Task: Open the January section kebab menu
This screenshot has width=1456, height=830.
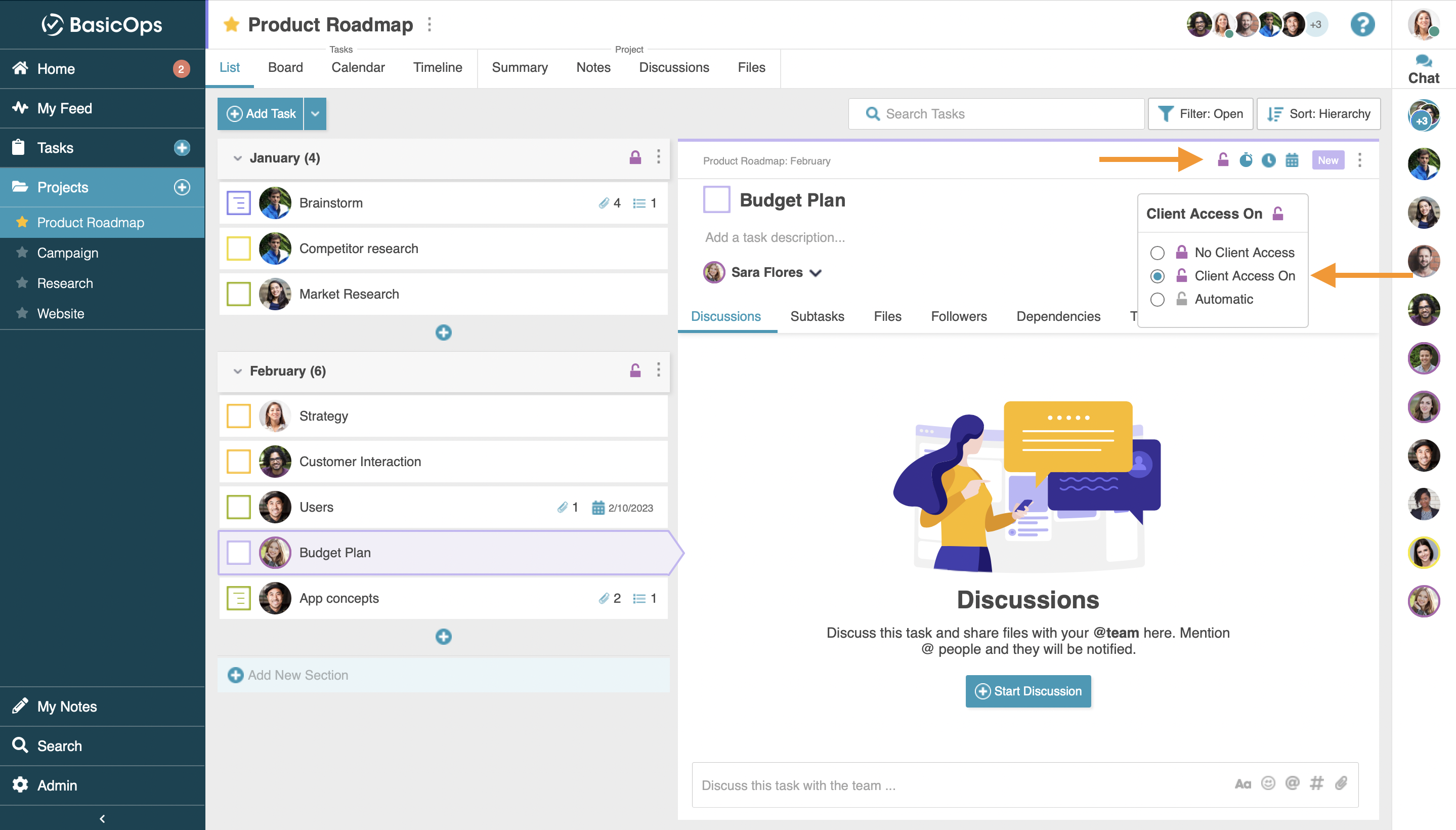Action: click(658, 157)
